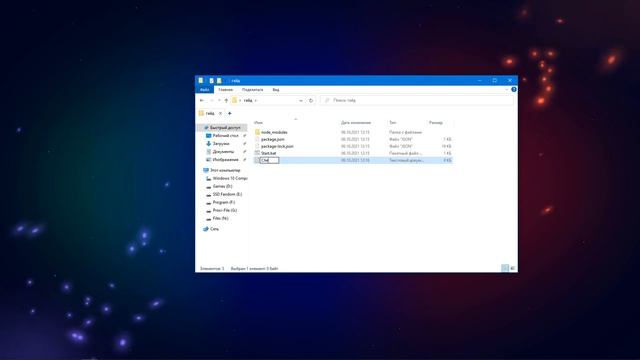Screen dimensions: 640x360
Task: Switch to details view in status bar
Action: point(505,268)
